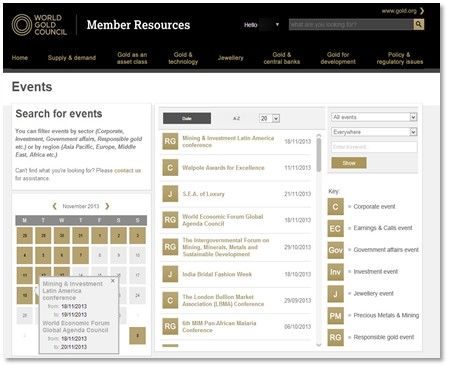Click J icon beside S.E.A. of Luxury

click(170, 194)
